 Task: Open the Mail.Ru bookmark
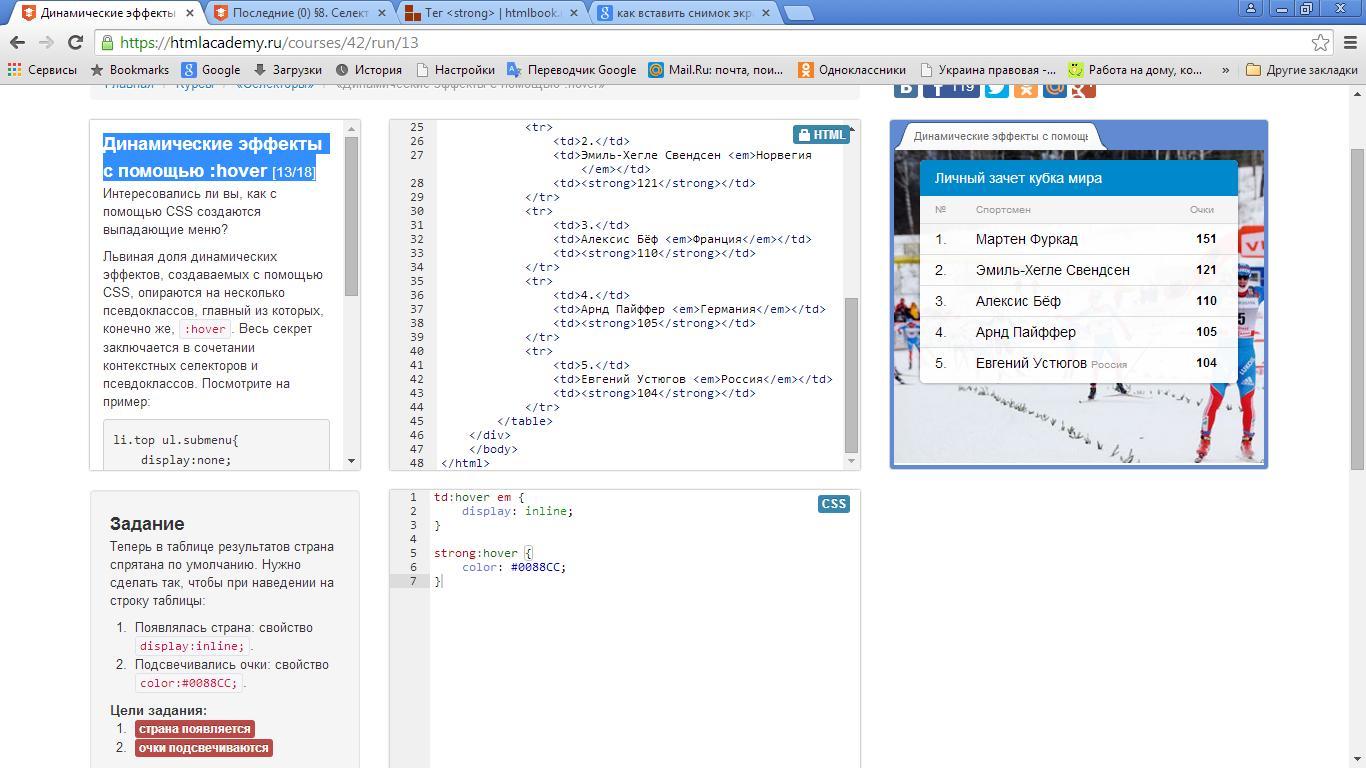(716, 70)
